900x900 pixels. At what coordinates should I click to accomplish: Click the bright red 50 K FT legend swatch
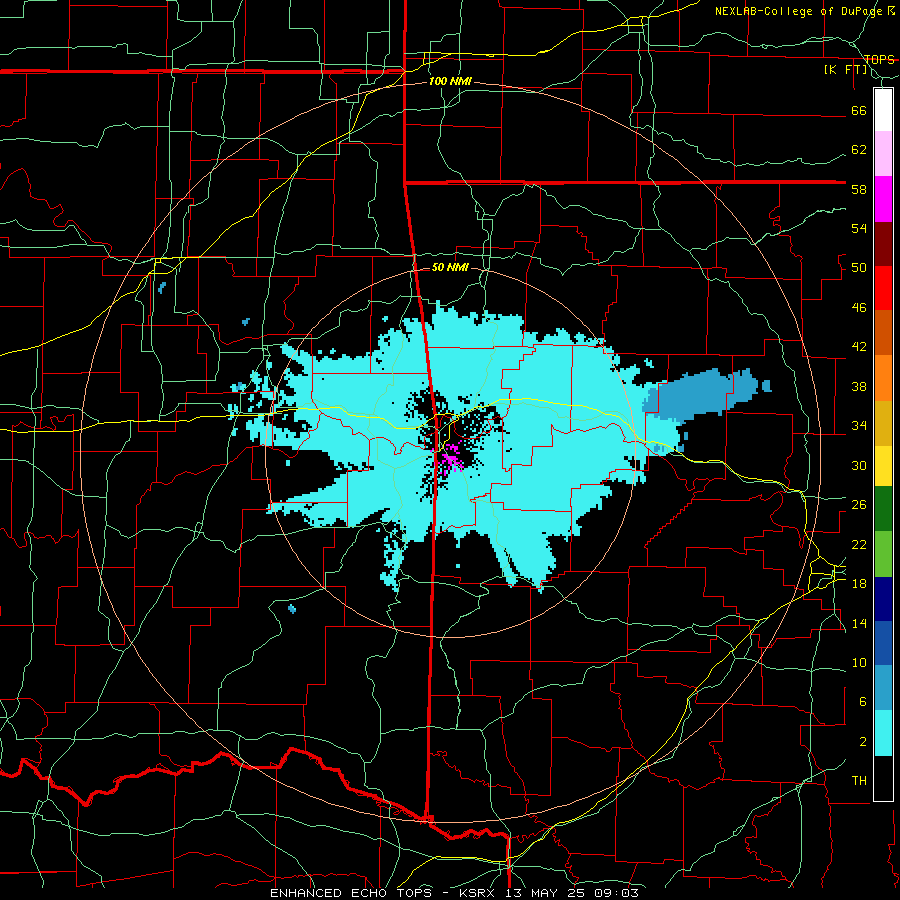[x=883, y=288]
